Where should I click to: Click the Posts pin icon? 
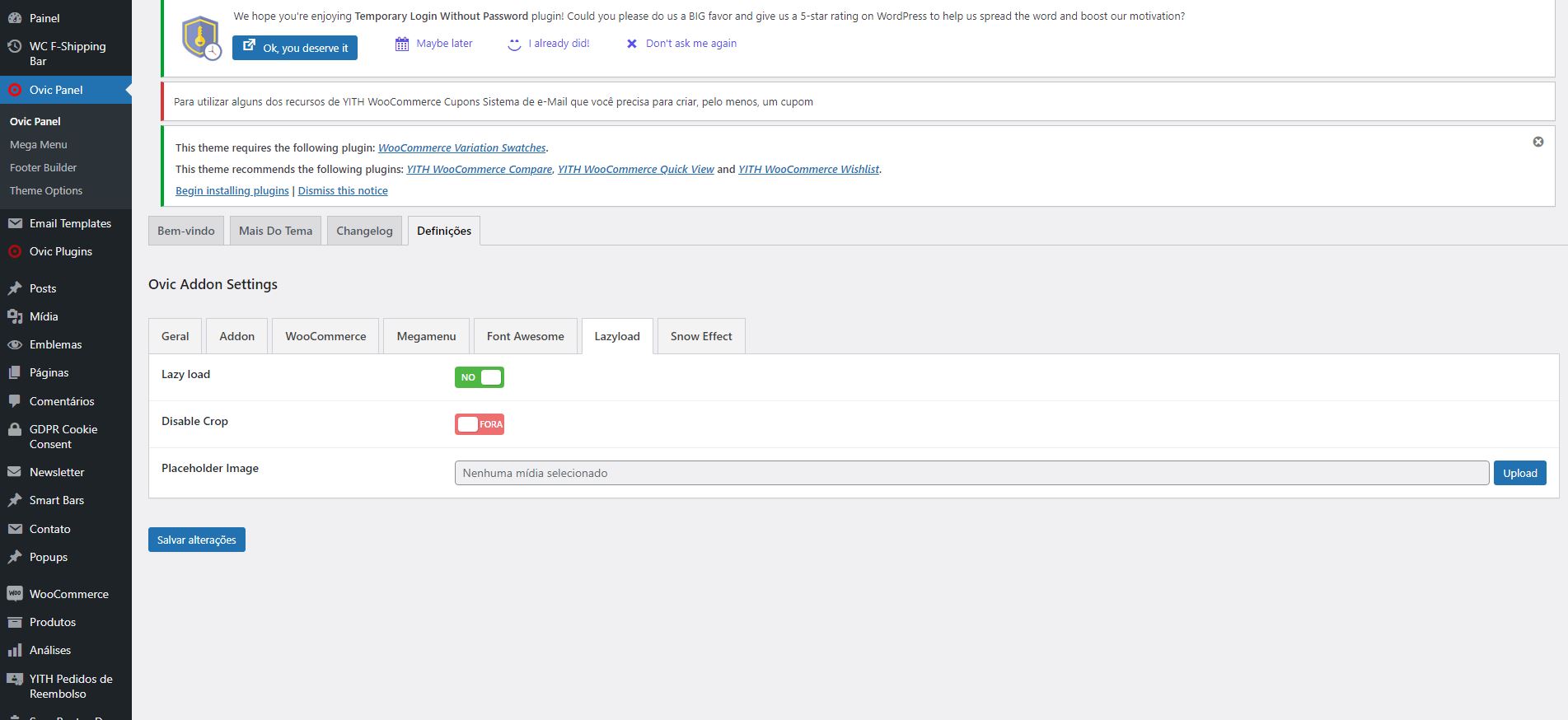tap(14, 288)
